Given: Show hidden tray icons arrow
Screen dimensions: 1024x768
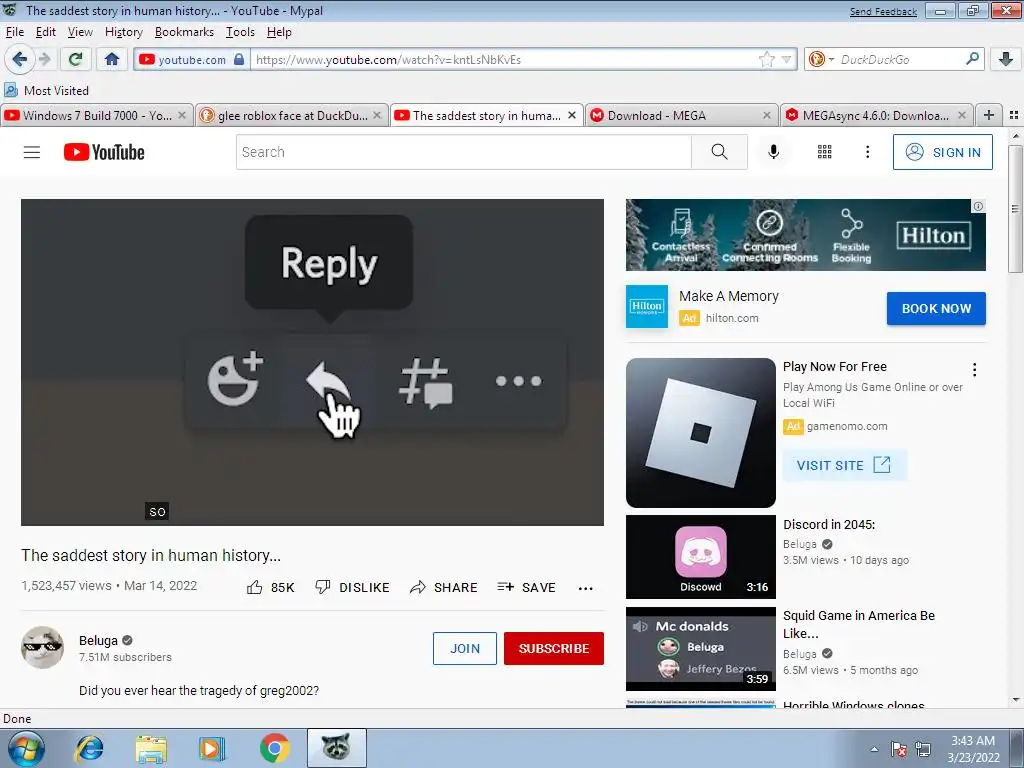Looking at the screenshot, I should coord(874,749).
